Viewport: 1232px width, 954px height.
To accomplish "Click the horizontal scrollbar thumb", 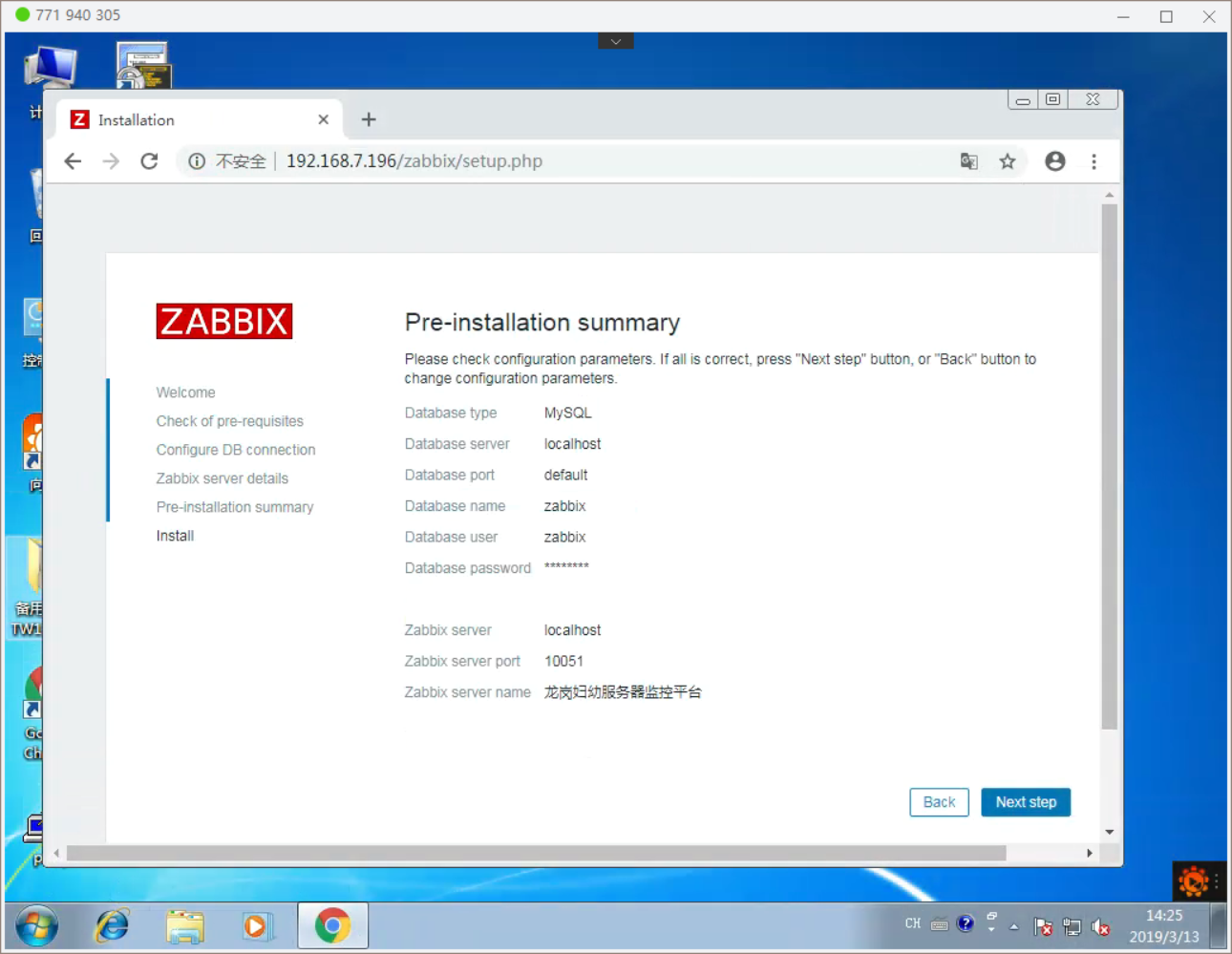I will 536,853.
